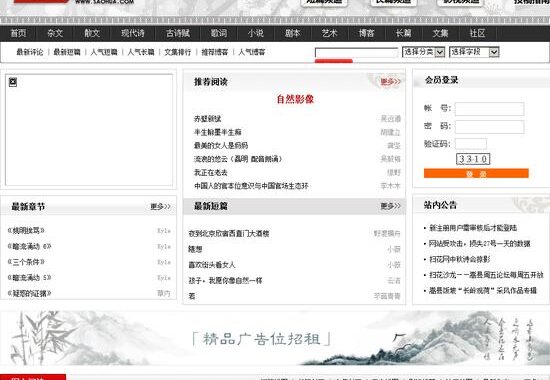The width and height of the screenshot is (550, 380).
Task: Go to the 首页 home tab
Action: pyautogui.click(x=18, y=33)
